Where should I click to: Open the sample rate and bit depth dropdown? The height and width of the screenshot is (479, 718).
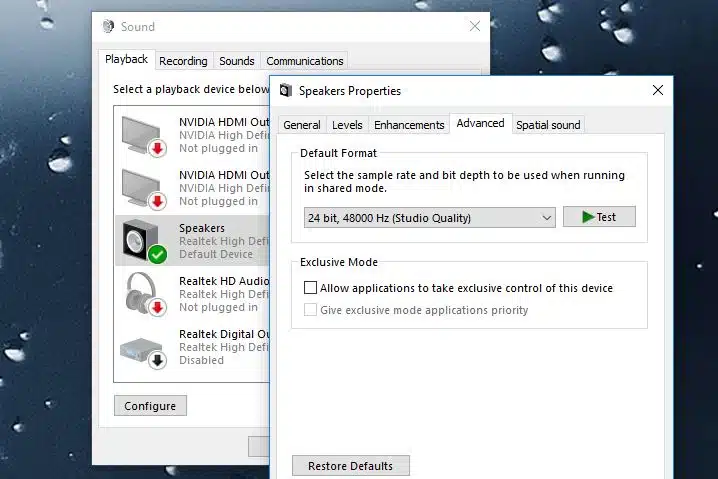[430, 218]
